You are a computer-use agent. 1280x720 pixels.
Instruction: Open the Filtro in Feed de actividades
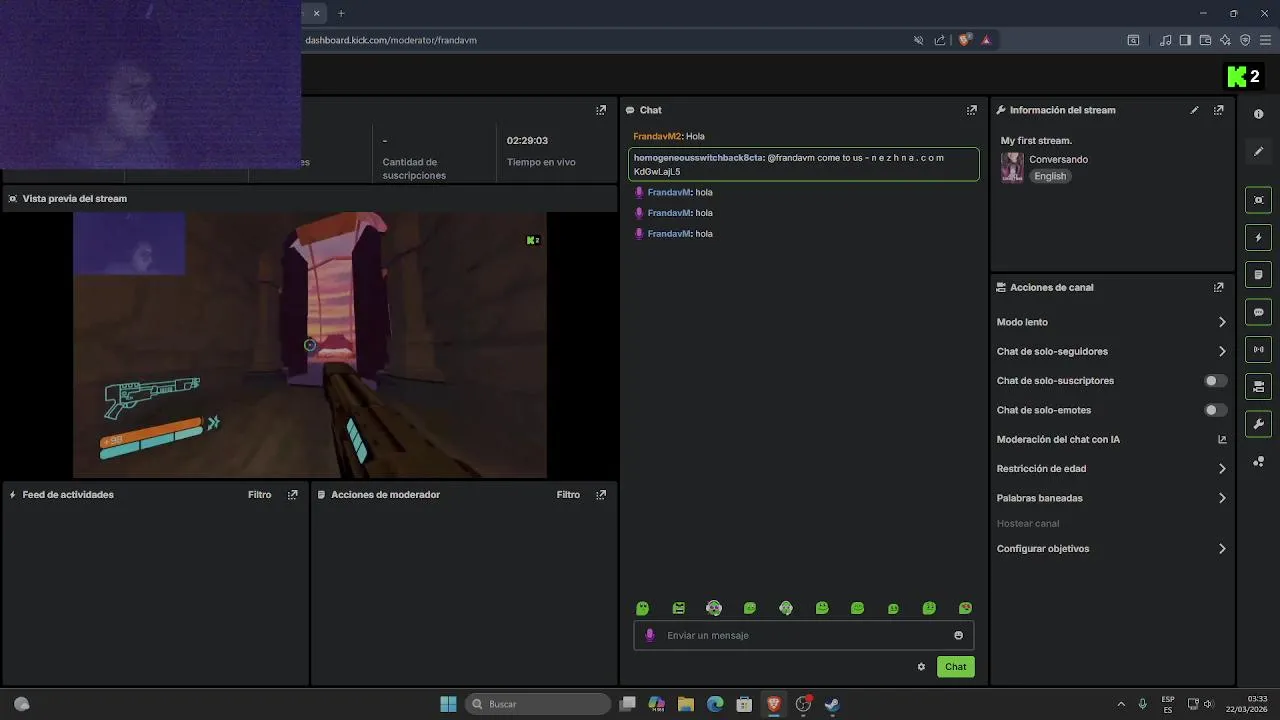[259, 494]
